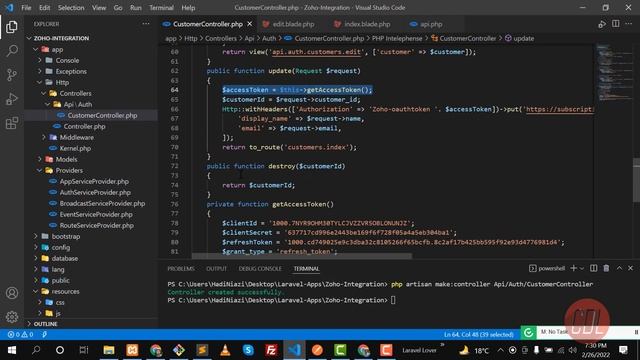Click the horizontal editor scrollbar
Viewport: 640px width, 360px height.
pos(302,256)
